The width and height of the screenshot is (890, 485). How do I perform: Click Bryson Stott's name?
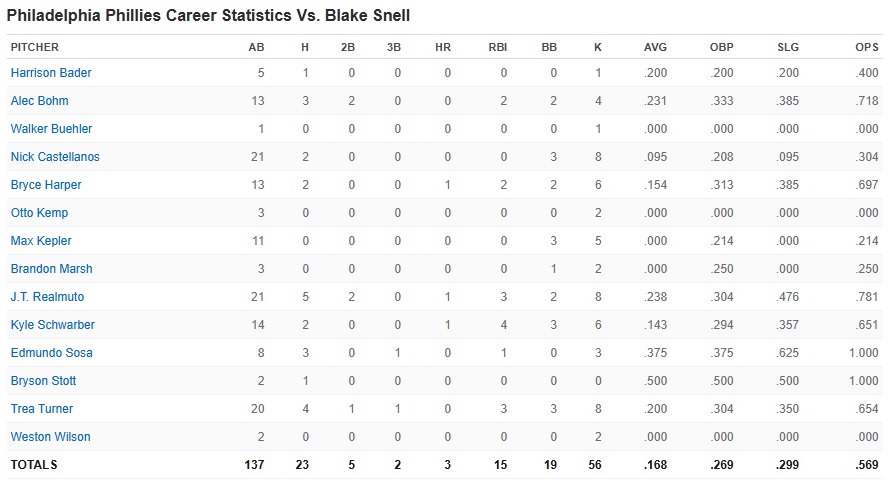point(43,381)
